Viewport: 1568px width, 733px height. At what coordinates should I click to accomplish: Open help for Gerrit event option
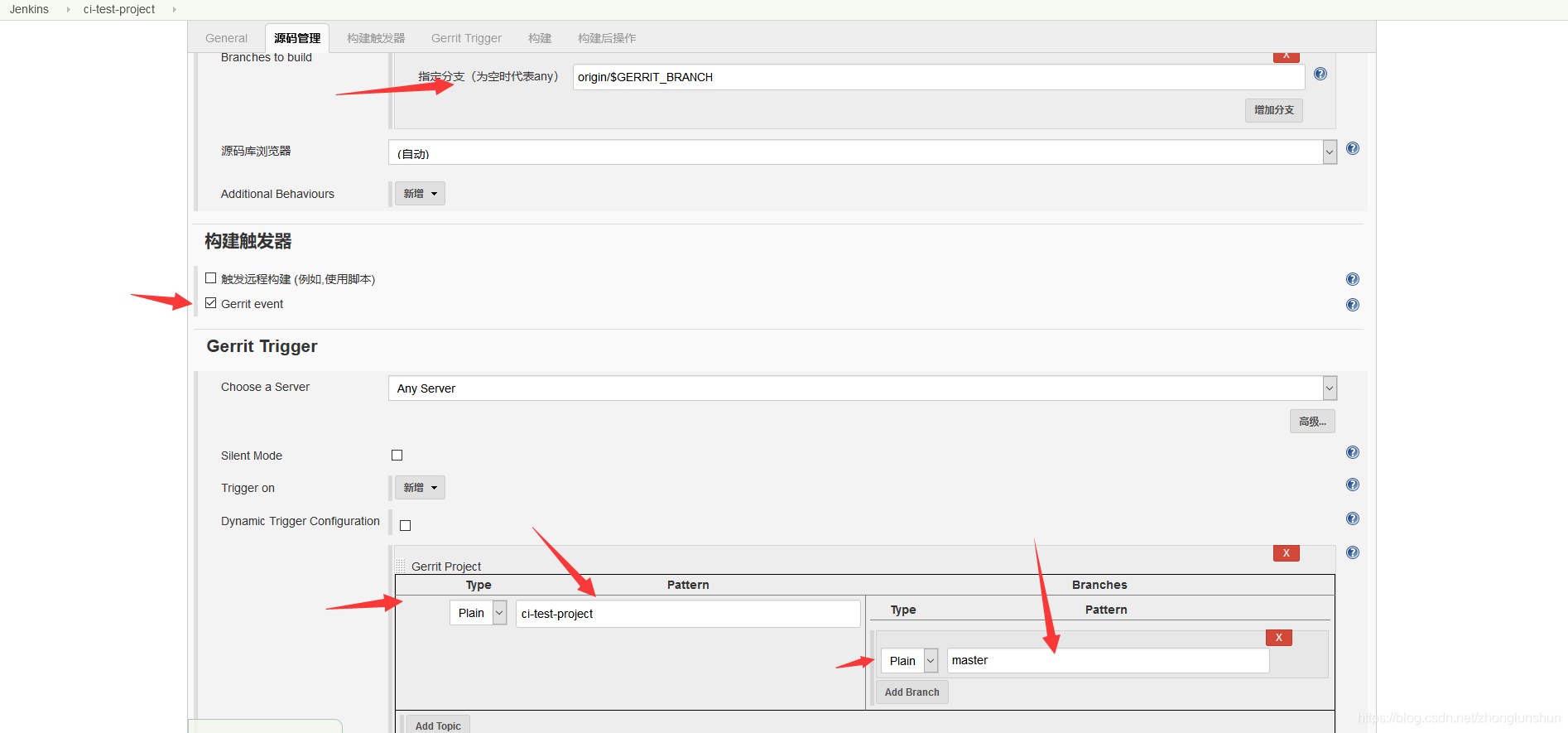[x=1353, y=305]
